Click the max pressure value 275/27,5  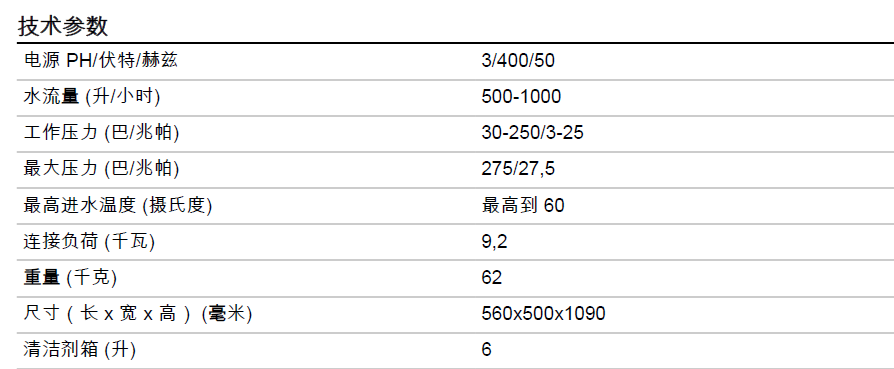(518, 169)
